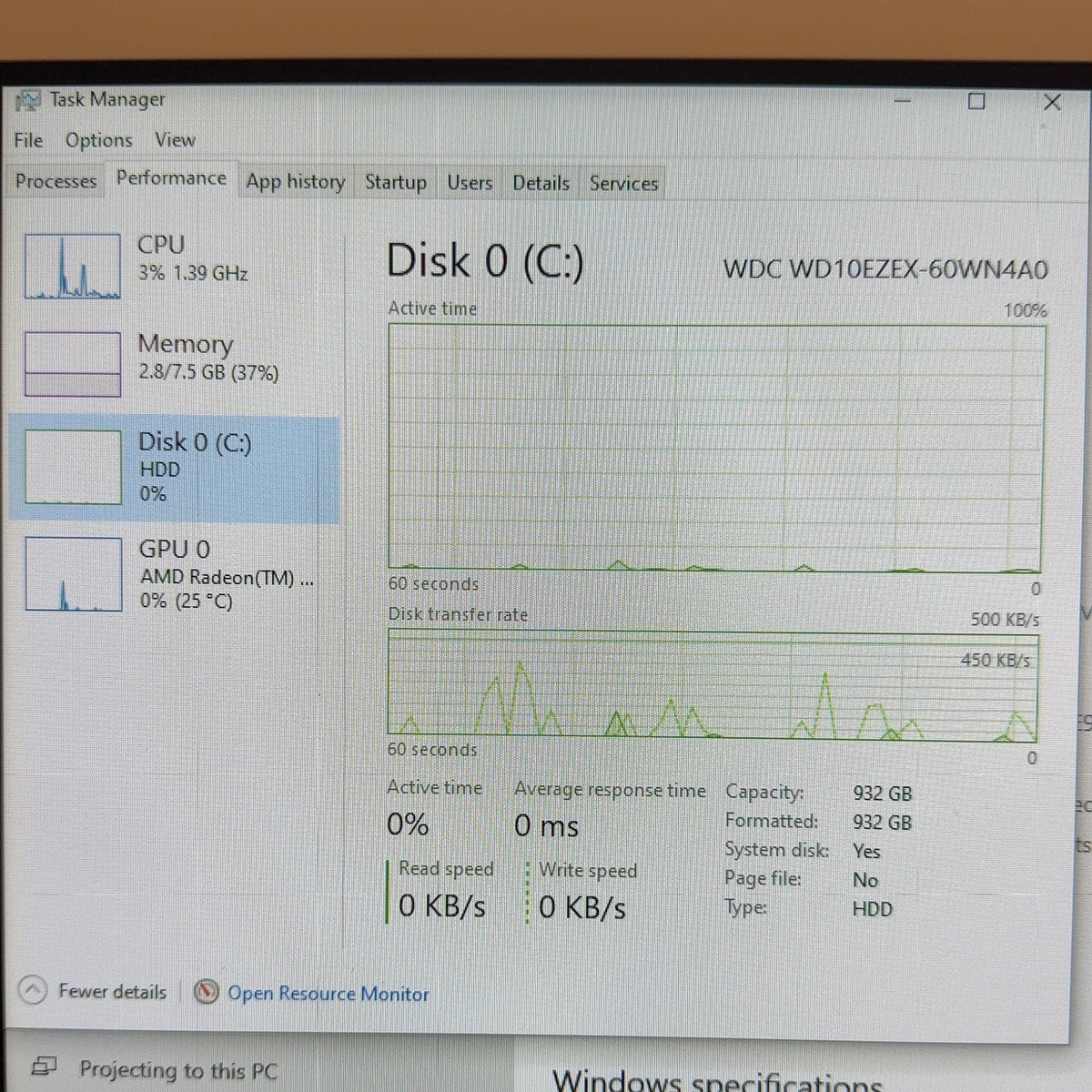The height and width of the screenshot is (1092, 1092).
Task: Select the Memory usage mini graph
Action: coord(73,364)
